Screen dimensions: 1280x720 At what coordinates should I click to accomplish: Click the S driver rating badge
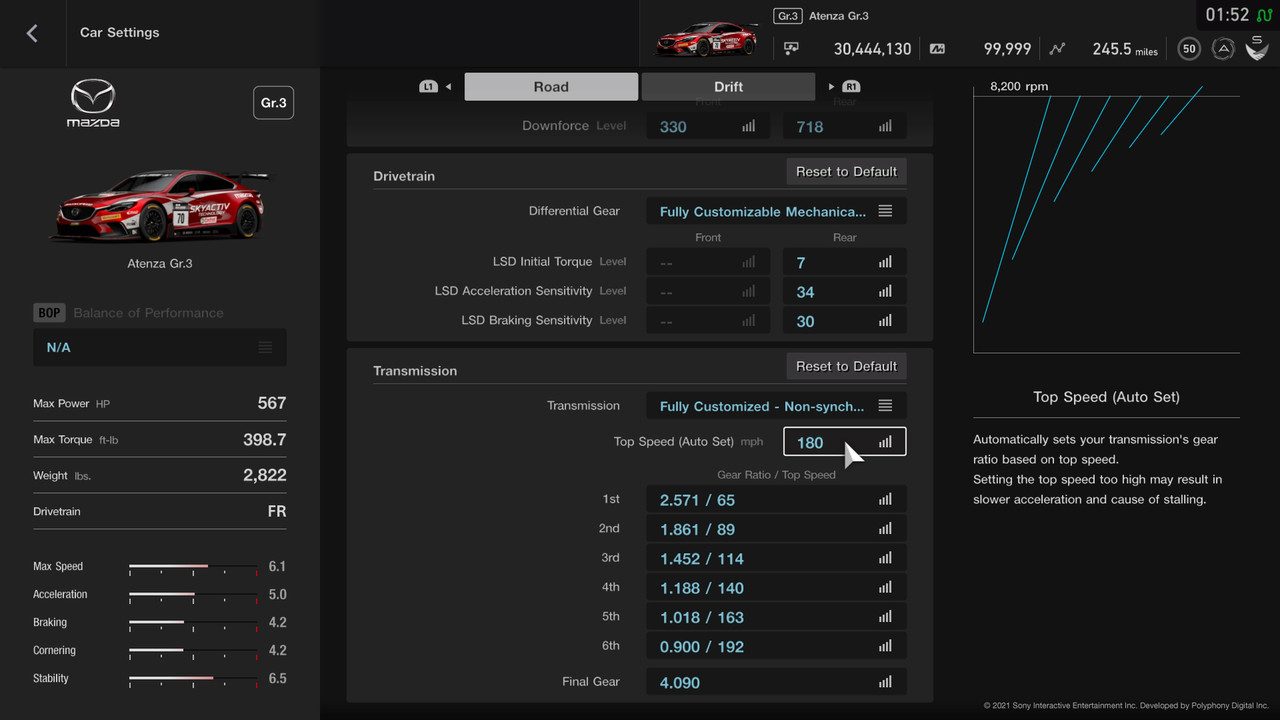pos(1257,47)
